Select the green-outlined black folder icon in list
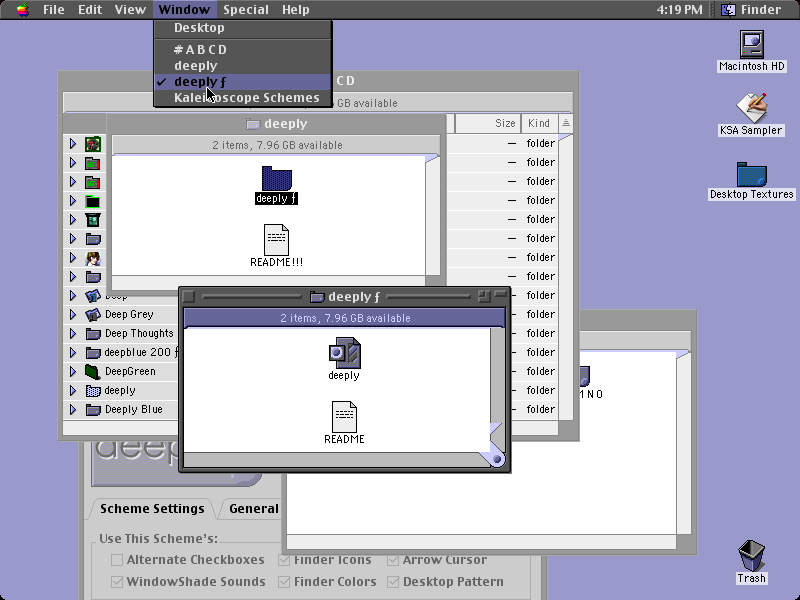The width and height of the screenshot is (800, 600). tap(93, 202)
